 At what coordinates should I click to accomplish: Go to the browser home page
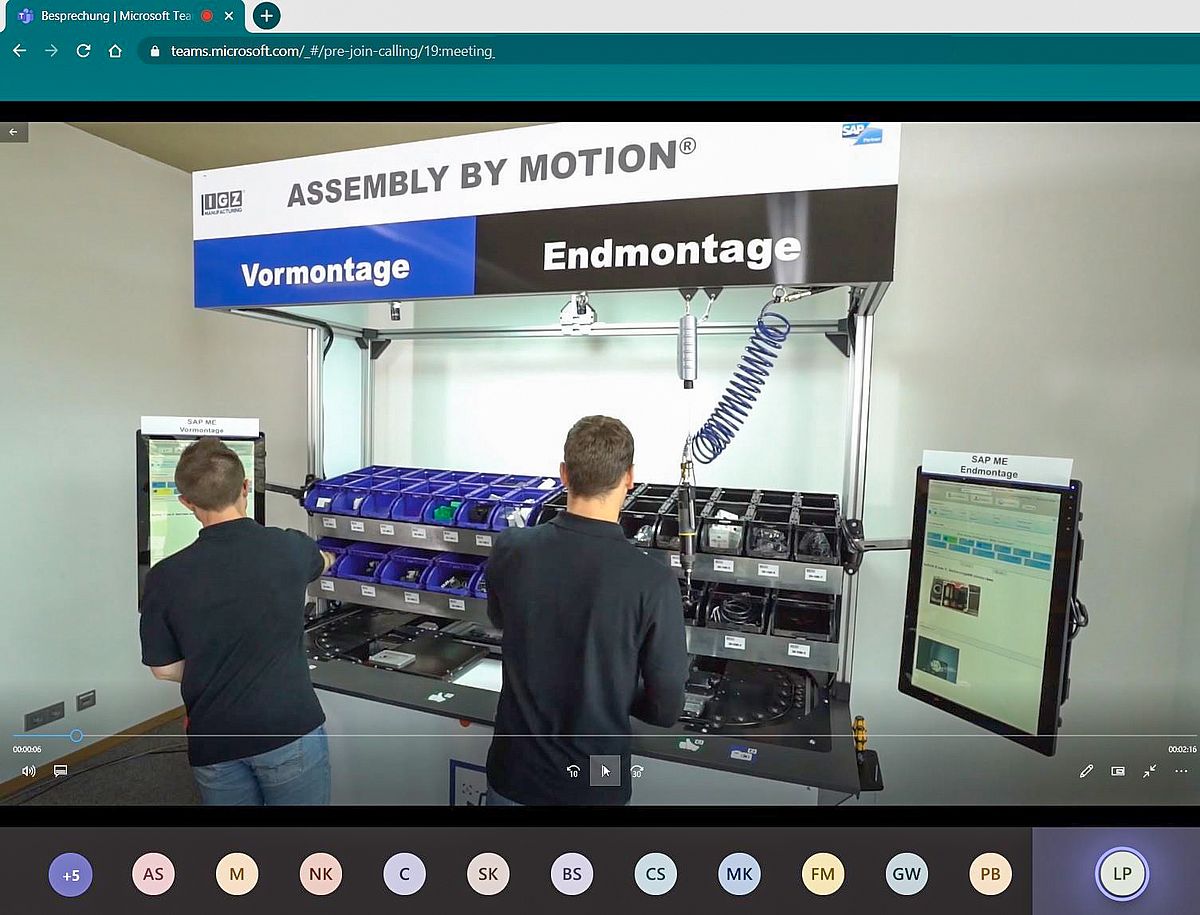pyautogui.click(x=115, y=51)
